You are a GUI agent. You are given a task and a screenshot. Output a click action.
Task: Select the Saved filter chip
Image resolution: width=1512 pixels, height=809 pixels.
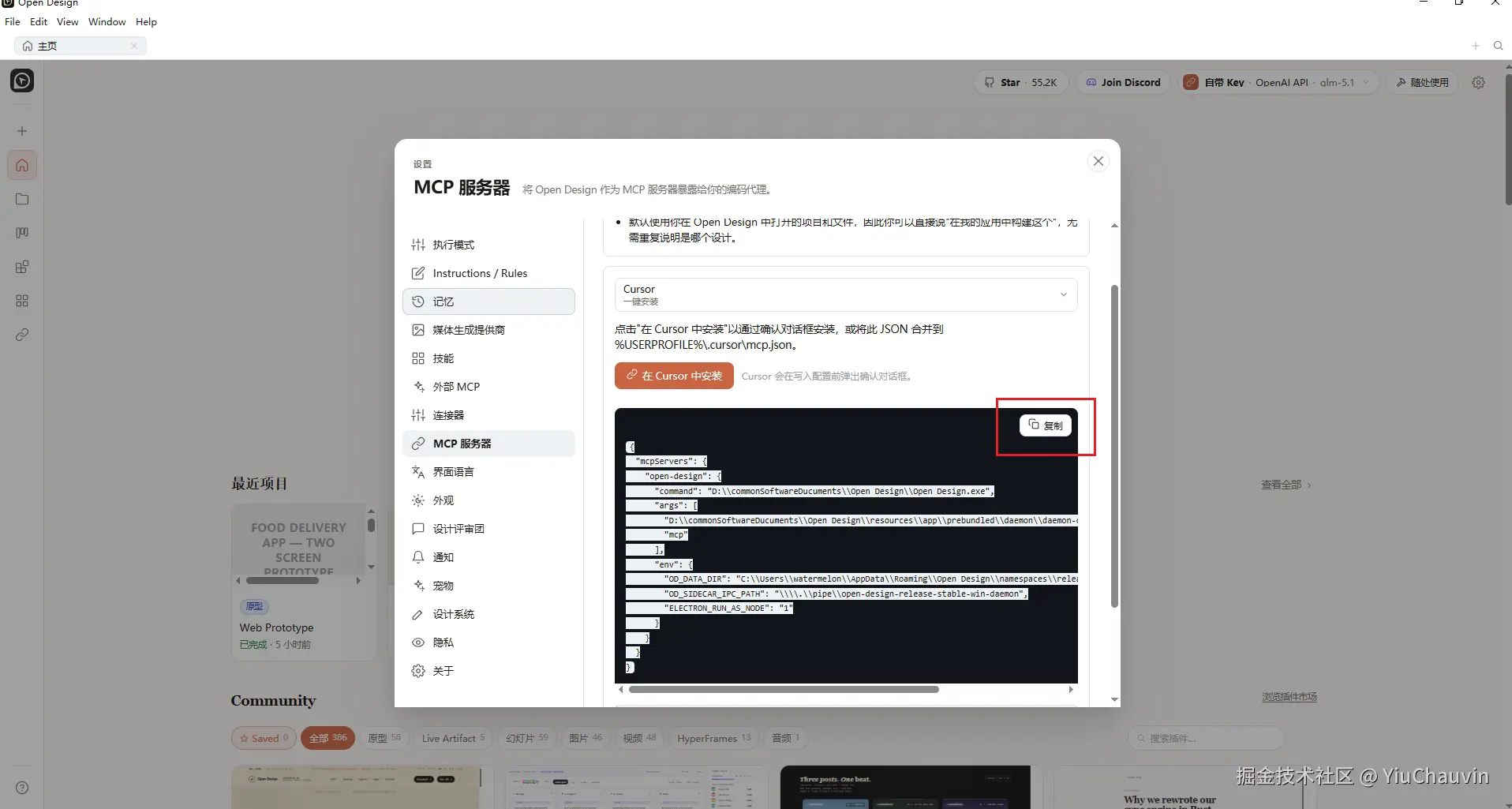[x=264, y=738]
